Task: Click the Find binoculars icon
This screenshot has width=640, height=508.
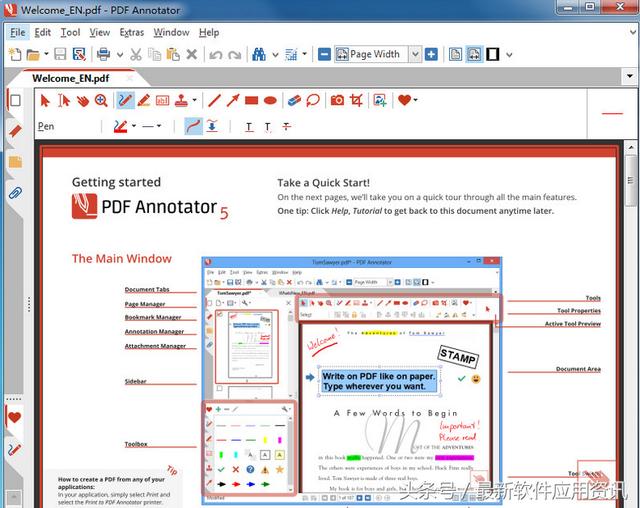Action: click(x=259, y=54)
